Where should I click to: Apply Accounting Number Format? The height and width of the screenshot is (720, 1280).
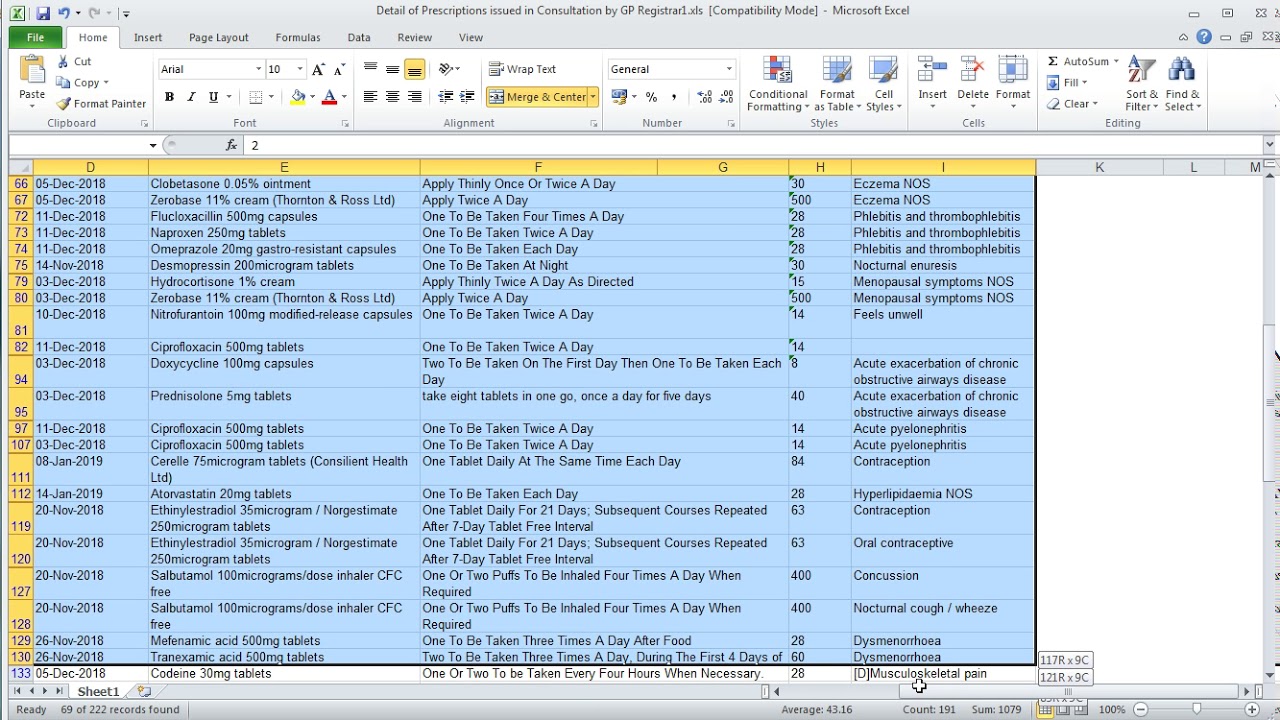(618, 97)
